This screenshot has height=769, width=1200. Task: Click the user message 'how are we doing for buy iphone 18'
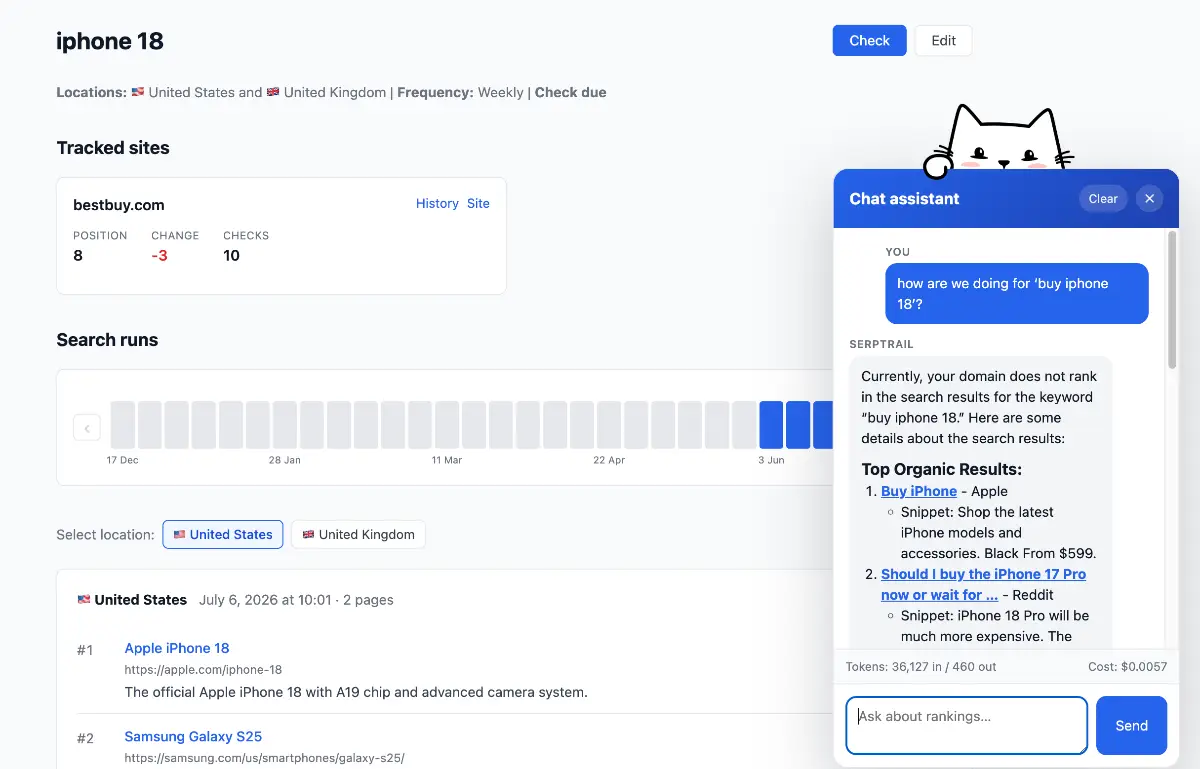click(x=1016, y=293)
